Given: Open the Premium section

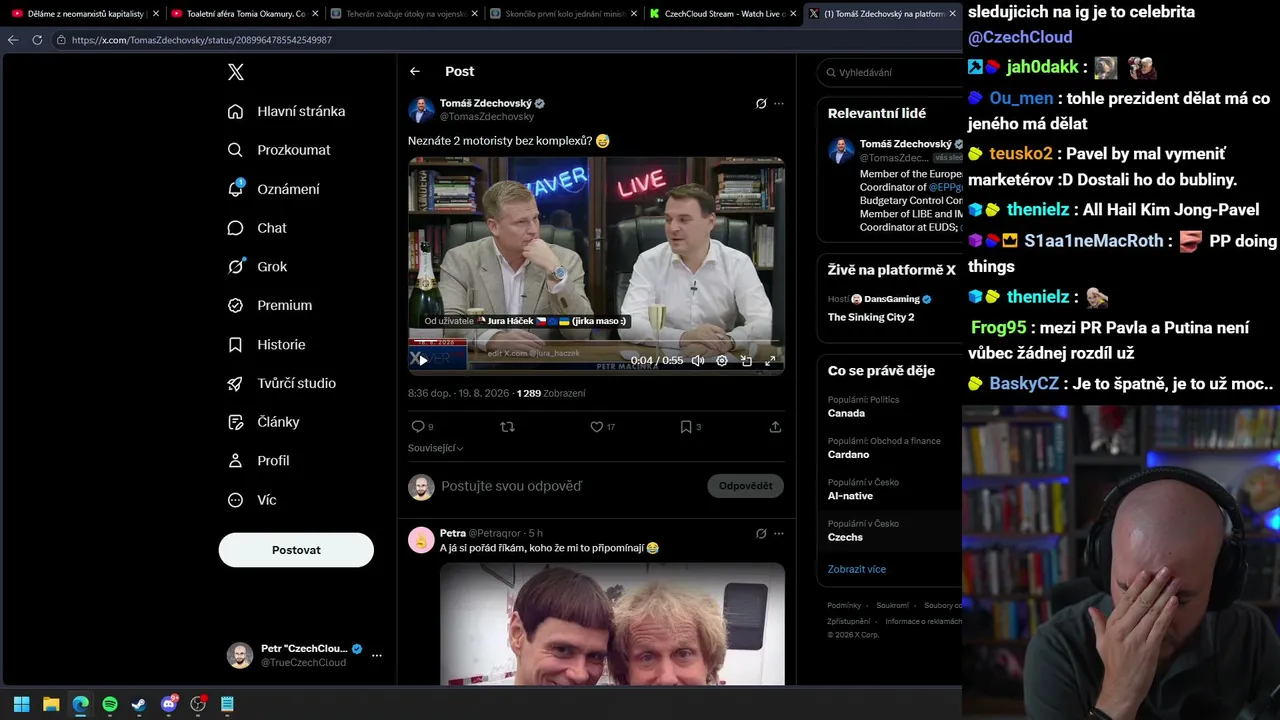Looking at the screenshot, I should point(269,305).
